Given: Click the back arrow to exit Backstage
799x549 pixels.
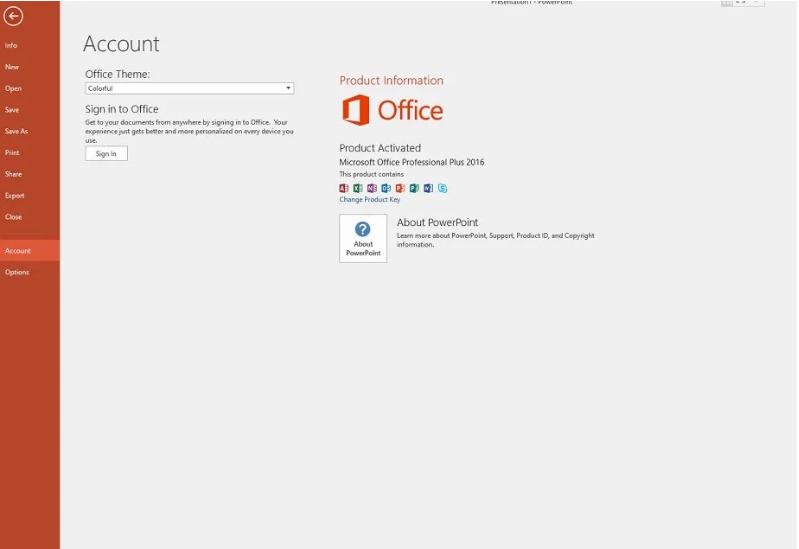Looking at the screenshot, I should point(13,16).
